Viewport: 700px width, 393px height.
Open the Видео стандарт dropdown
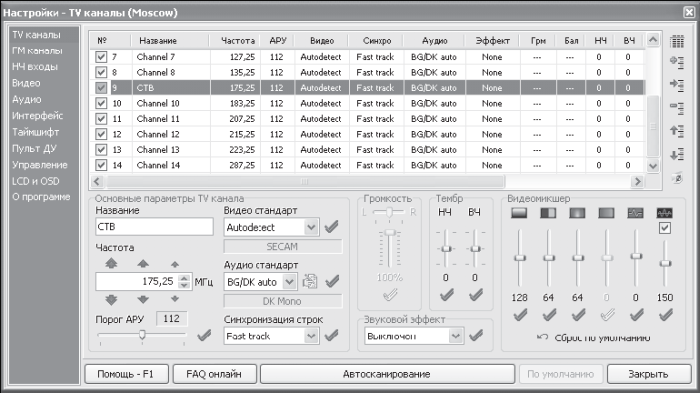(x=311, y=227)
